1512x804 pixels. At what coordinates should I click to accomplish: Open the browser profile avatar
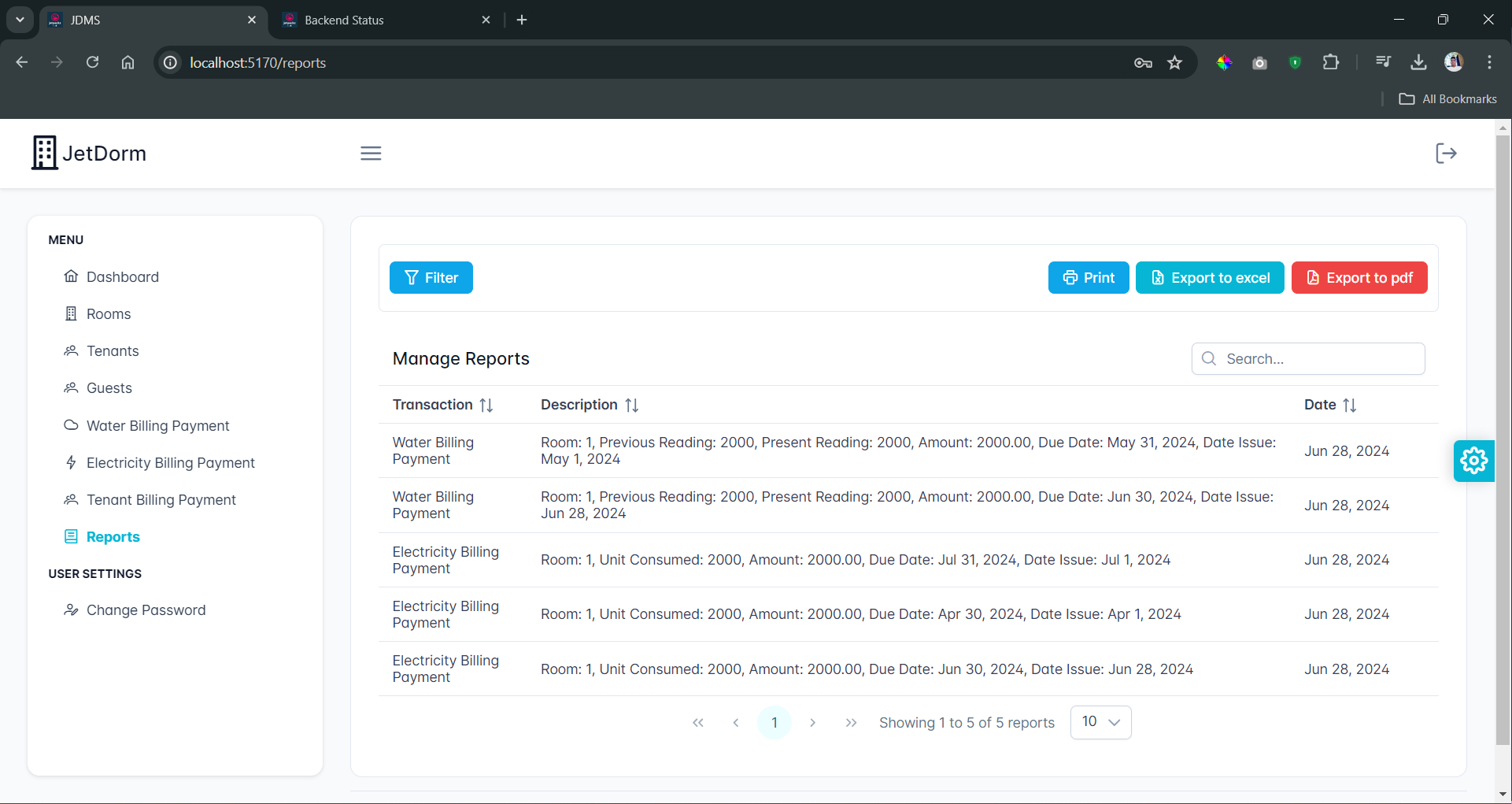pyautogui.click(x=1454, y=62)
